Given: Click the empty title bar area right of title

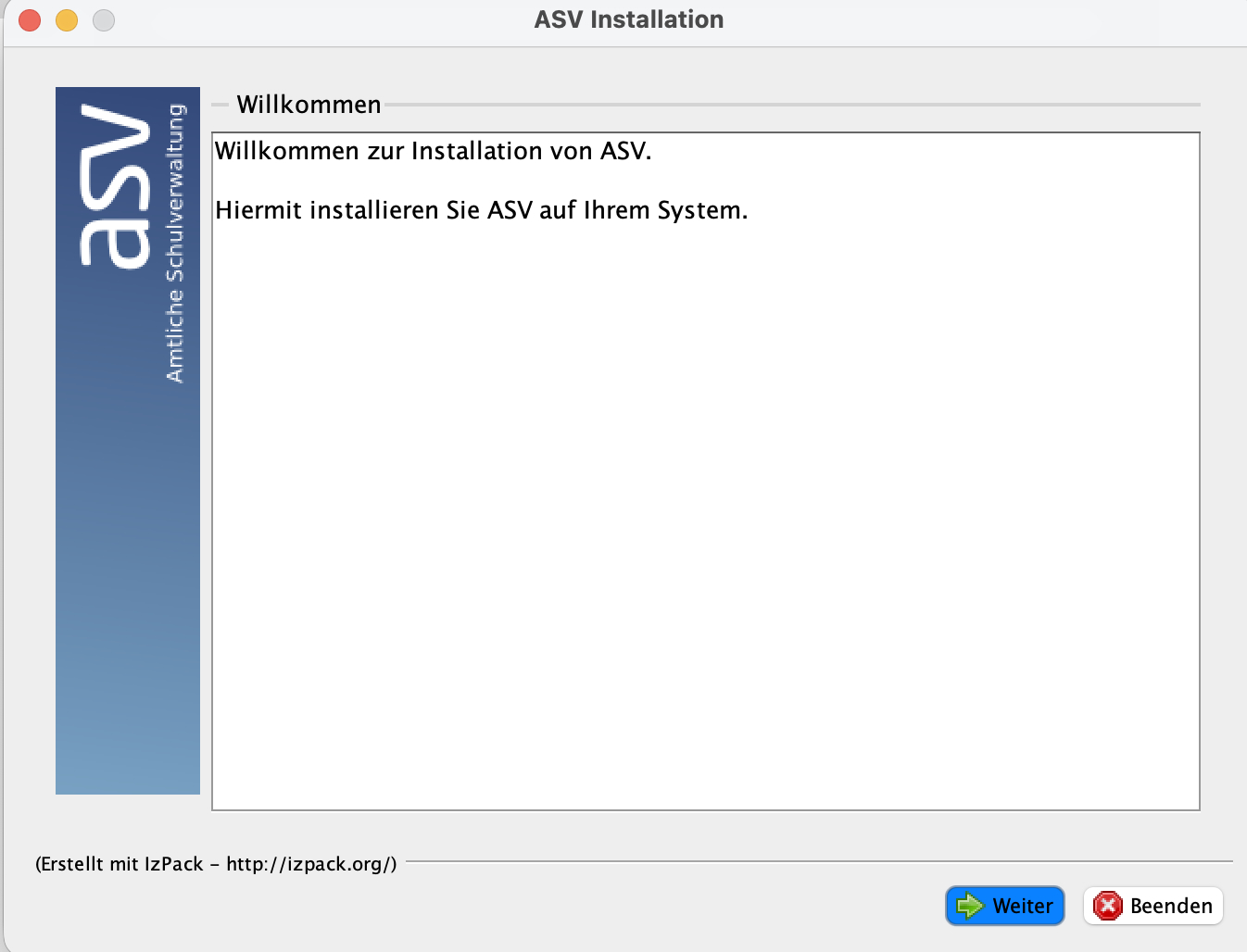Looking at the screenshot, I should click(x=973, y=19).
